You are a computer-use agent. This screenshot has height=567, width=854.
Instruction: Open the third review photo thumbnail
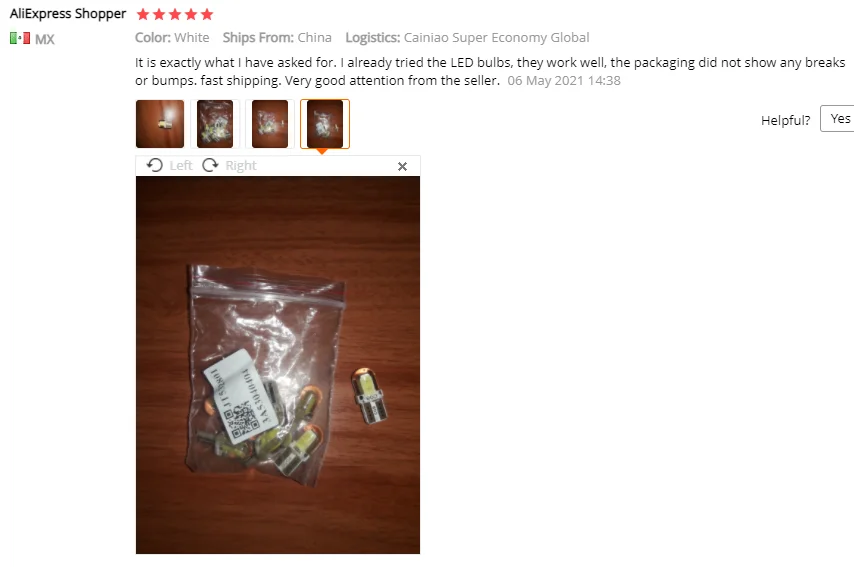coord(270,124)
